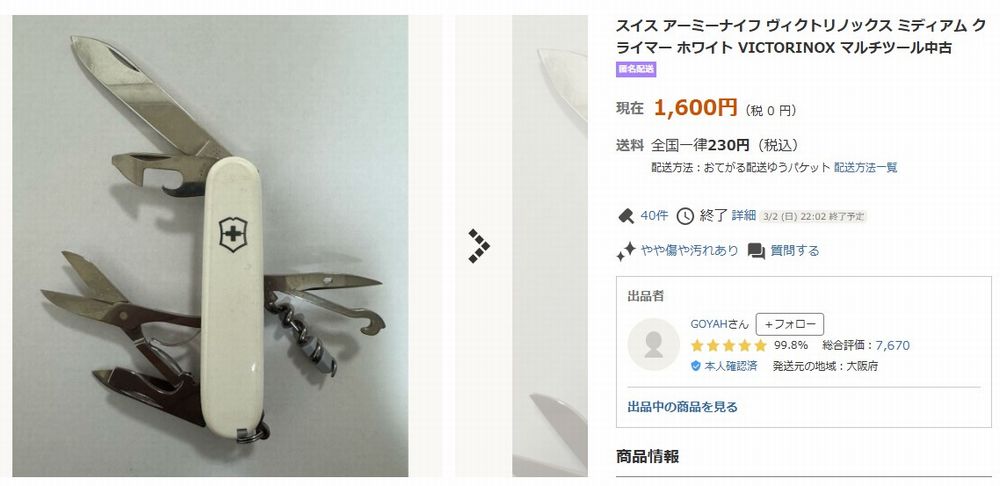Viewport: 1000px width, 486px height.
Task: Click the seller rating stars
Action: point(728,346)
